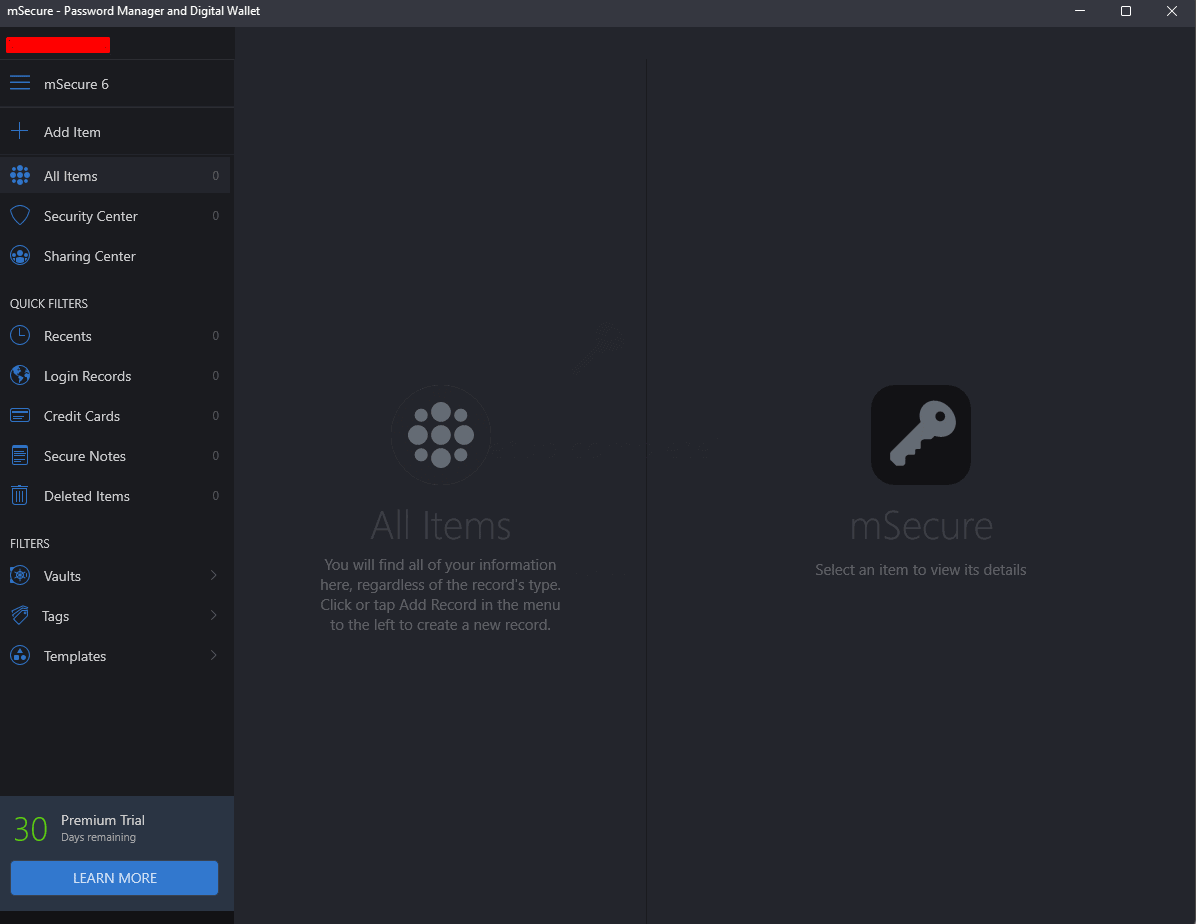Close the mSecure window

(x=1172, y=11)
